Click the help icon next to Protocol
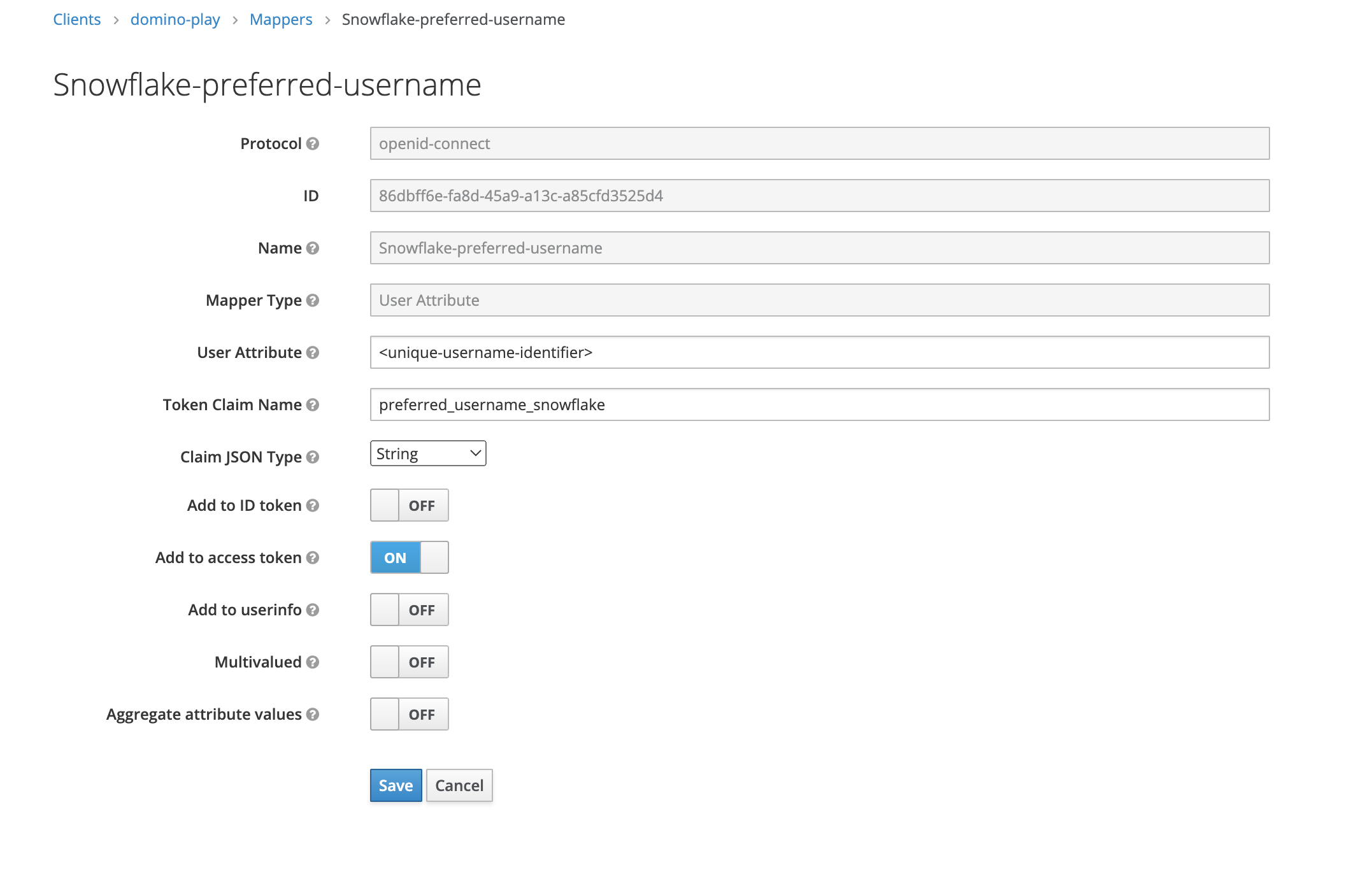This screenshot has height=893, width=1372. [x=312, y=144]
